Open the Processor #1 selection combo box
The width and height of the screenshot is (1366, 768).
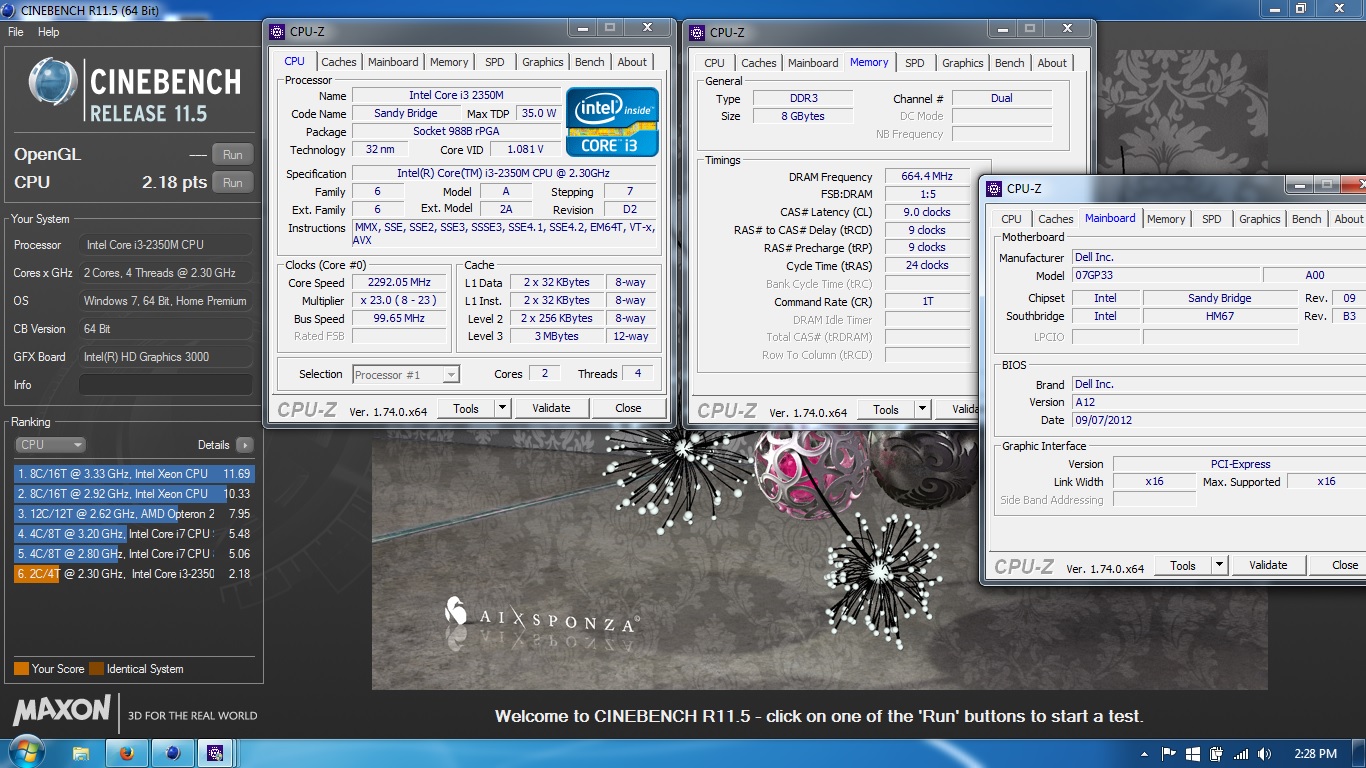click(x=406, y=374)
